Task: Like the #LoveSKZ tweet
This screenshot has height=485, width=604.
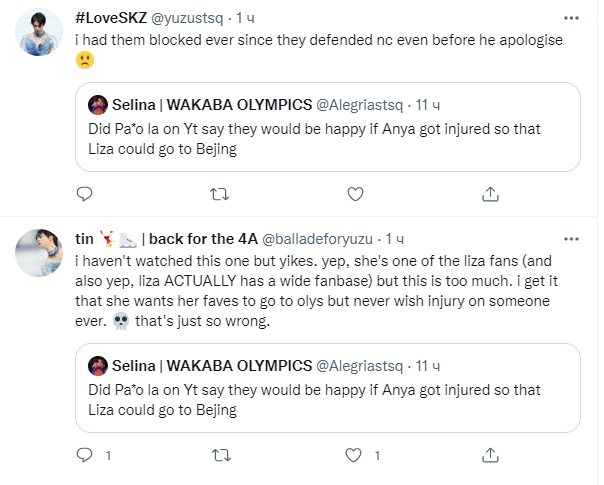Action: pyautogui.click(x=354, y=193)
